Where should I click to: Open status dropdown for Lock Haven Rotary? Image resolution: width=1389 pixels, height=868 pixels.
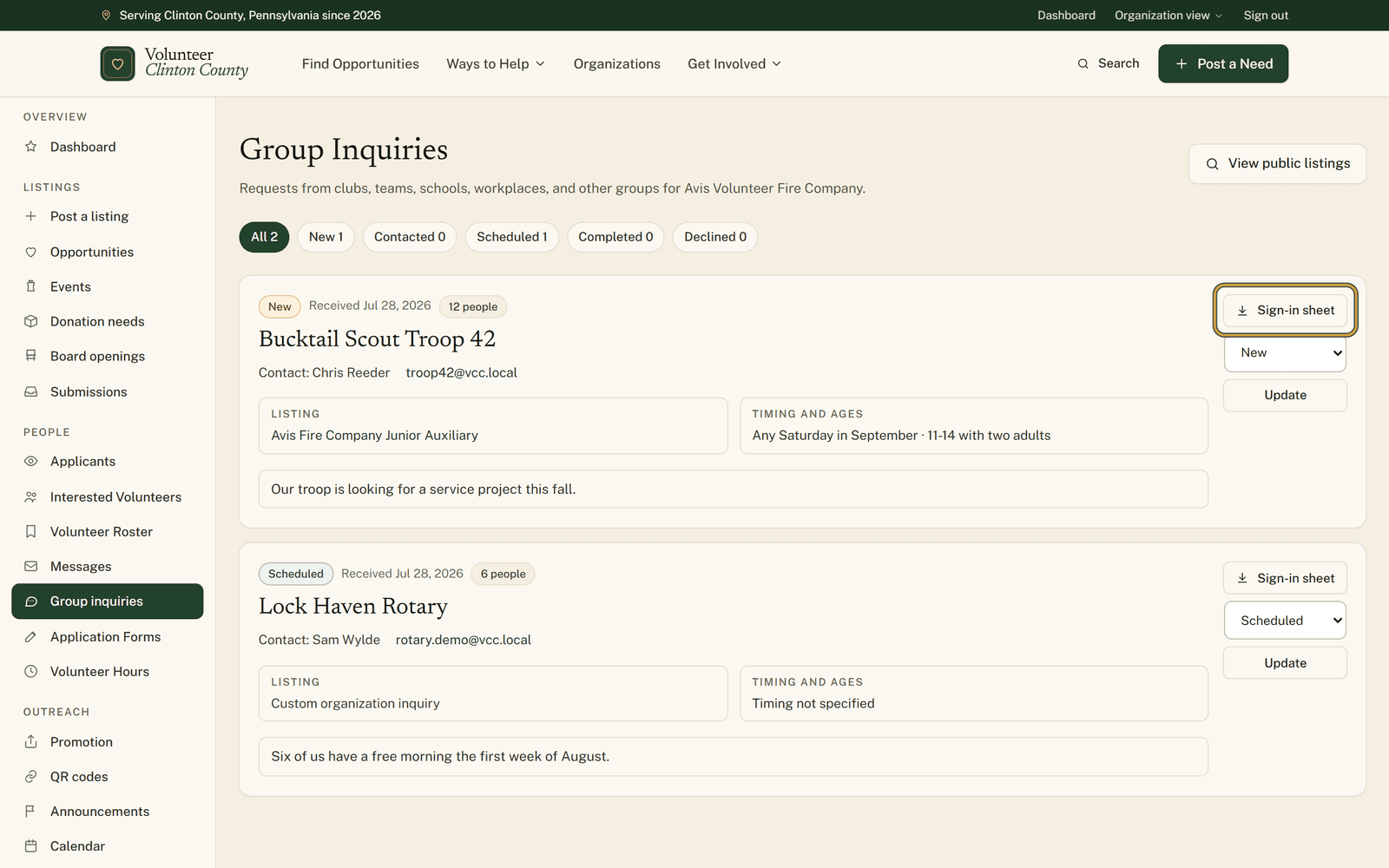click(x=1285, y=621)
